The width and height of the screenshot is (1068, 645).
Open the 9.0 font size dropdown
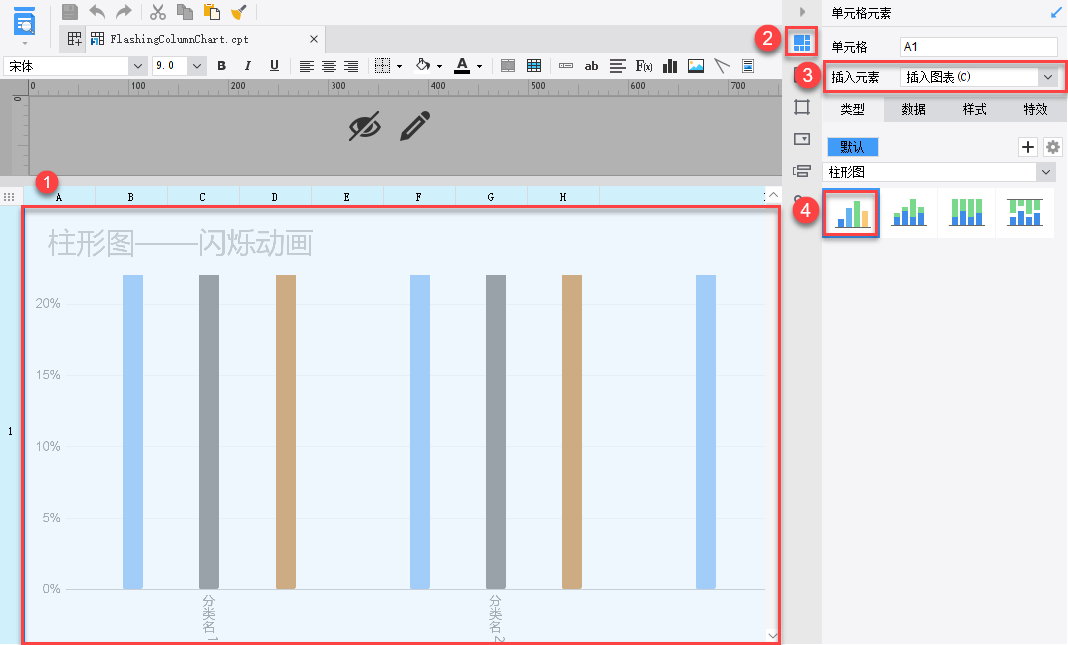coord(197,66)
